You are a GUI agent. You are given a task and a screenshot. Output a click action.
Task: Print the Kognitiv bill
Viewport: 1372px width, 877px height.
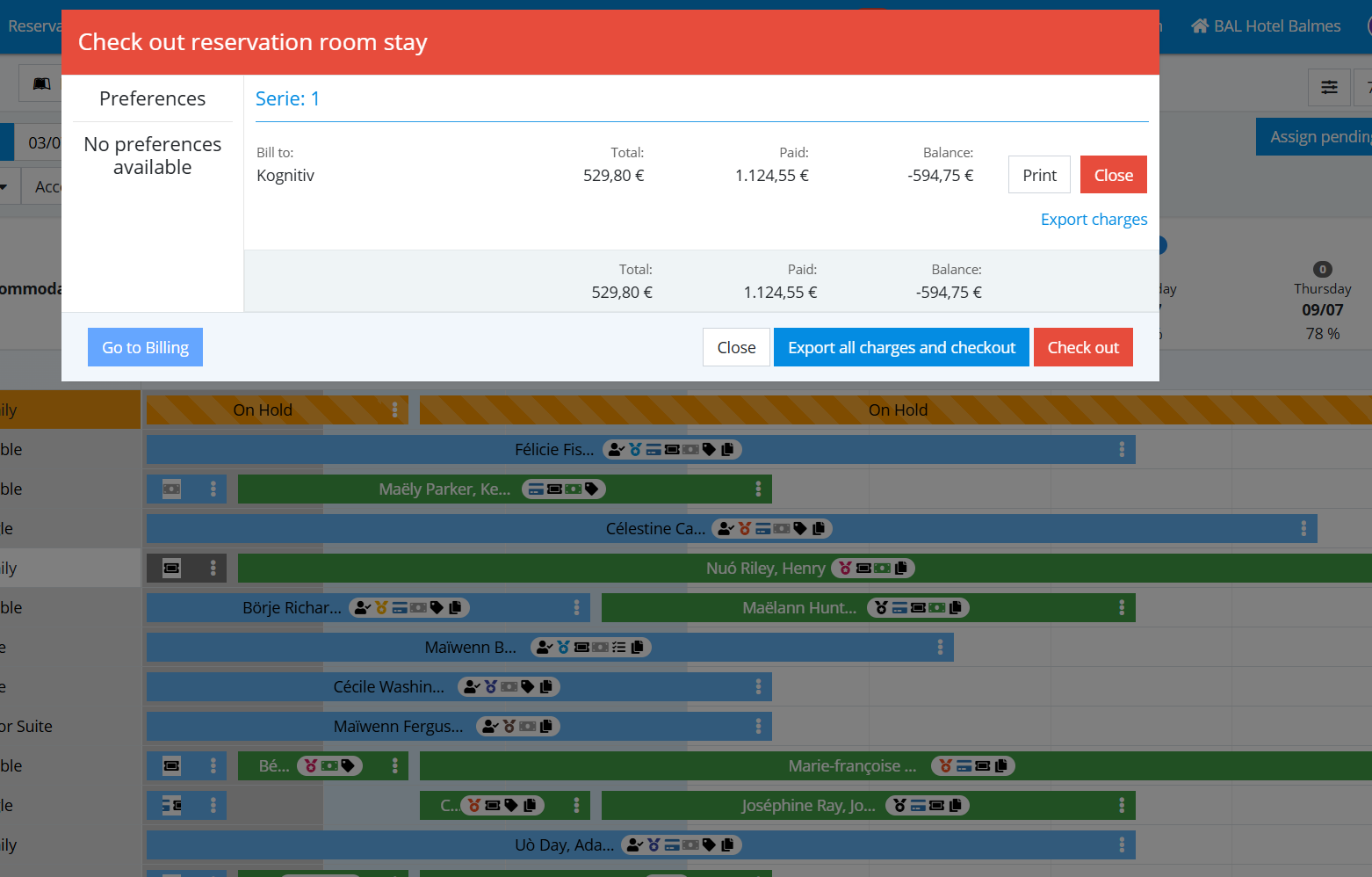pos(1039,175)
